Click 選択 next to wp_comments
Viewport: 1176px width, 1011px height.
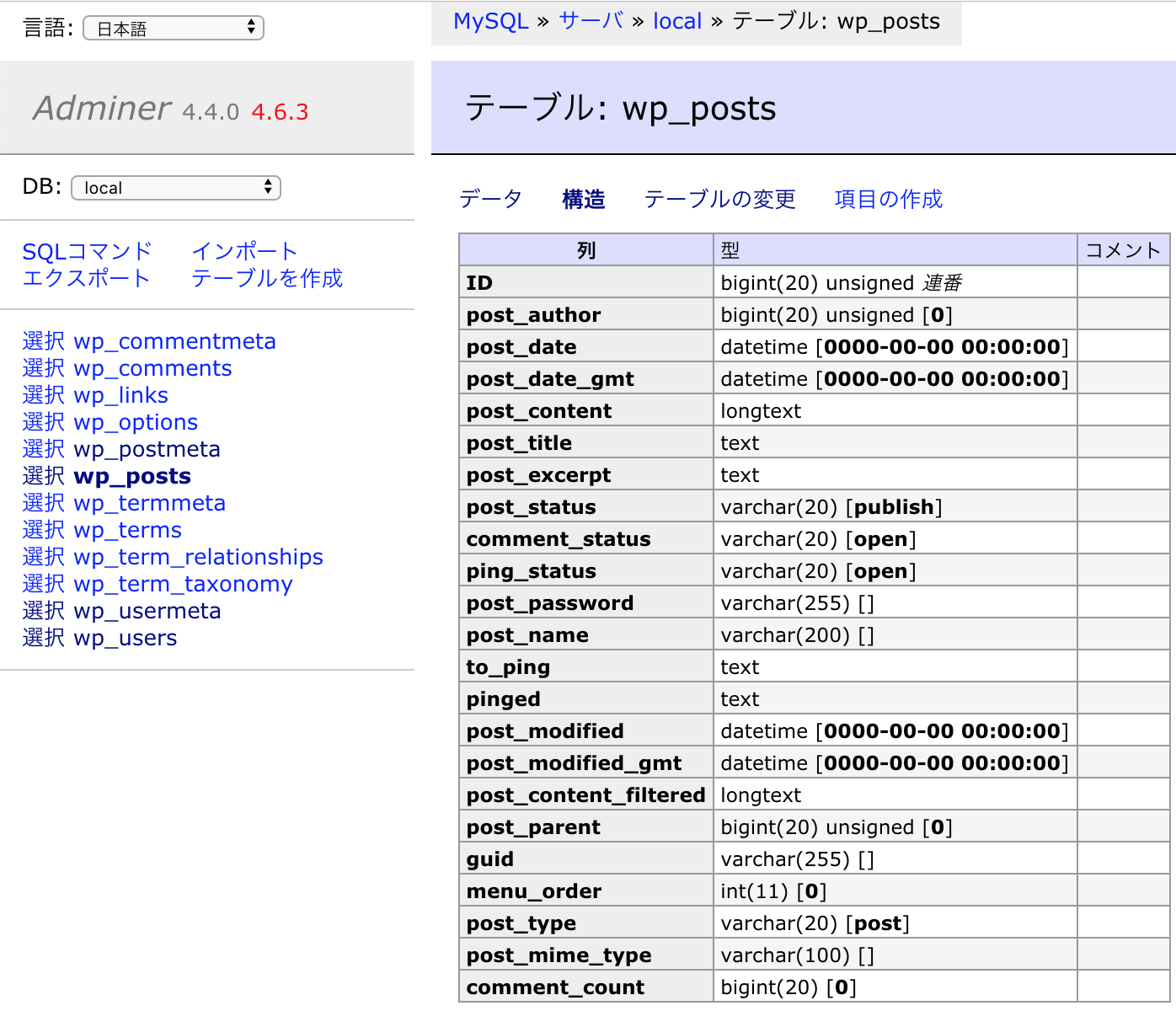44,368
